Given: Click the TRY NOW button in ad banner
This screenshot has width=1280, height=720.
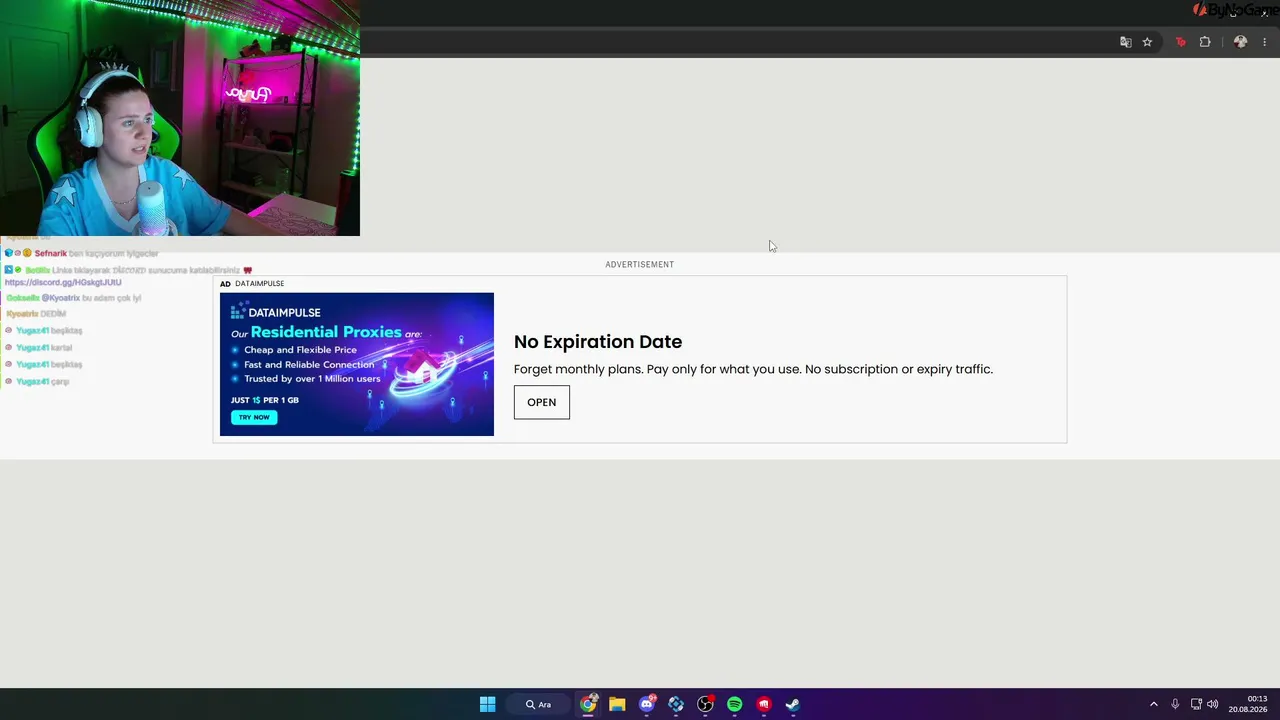Looking at the screenshot, I should coord(254,417).
